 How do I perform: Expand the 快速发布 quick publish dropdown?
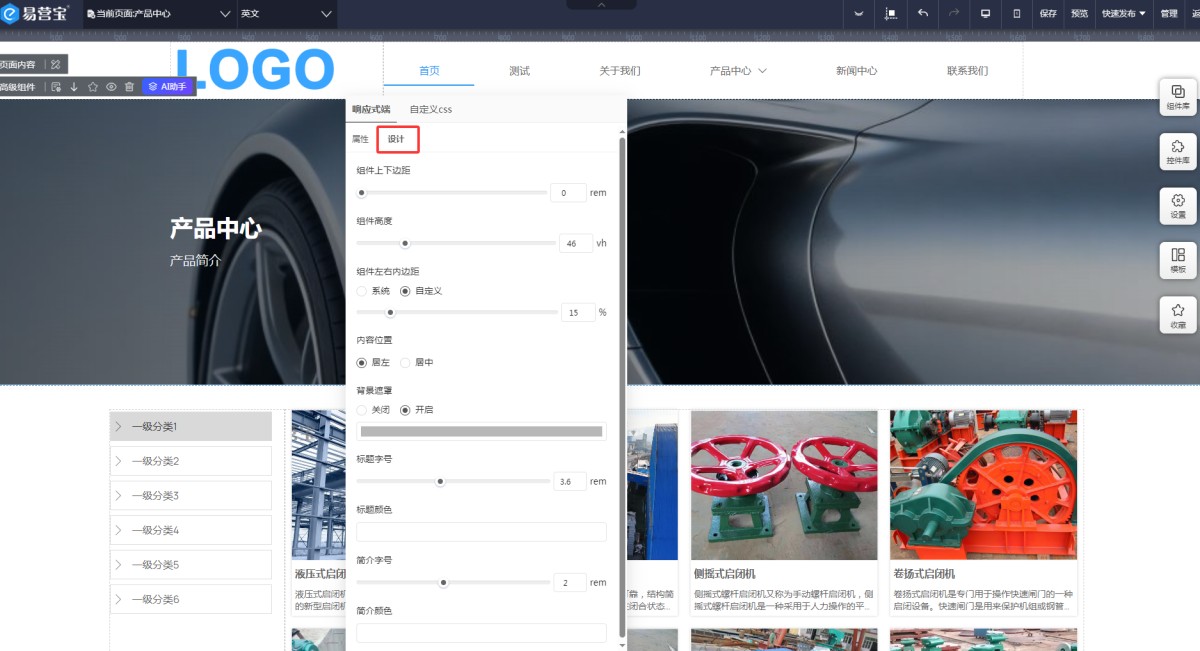tap(1123, 14)
